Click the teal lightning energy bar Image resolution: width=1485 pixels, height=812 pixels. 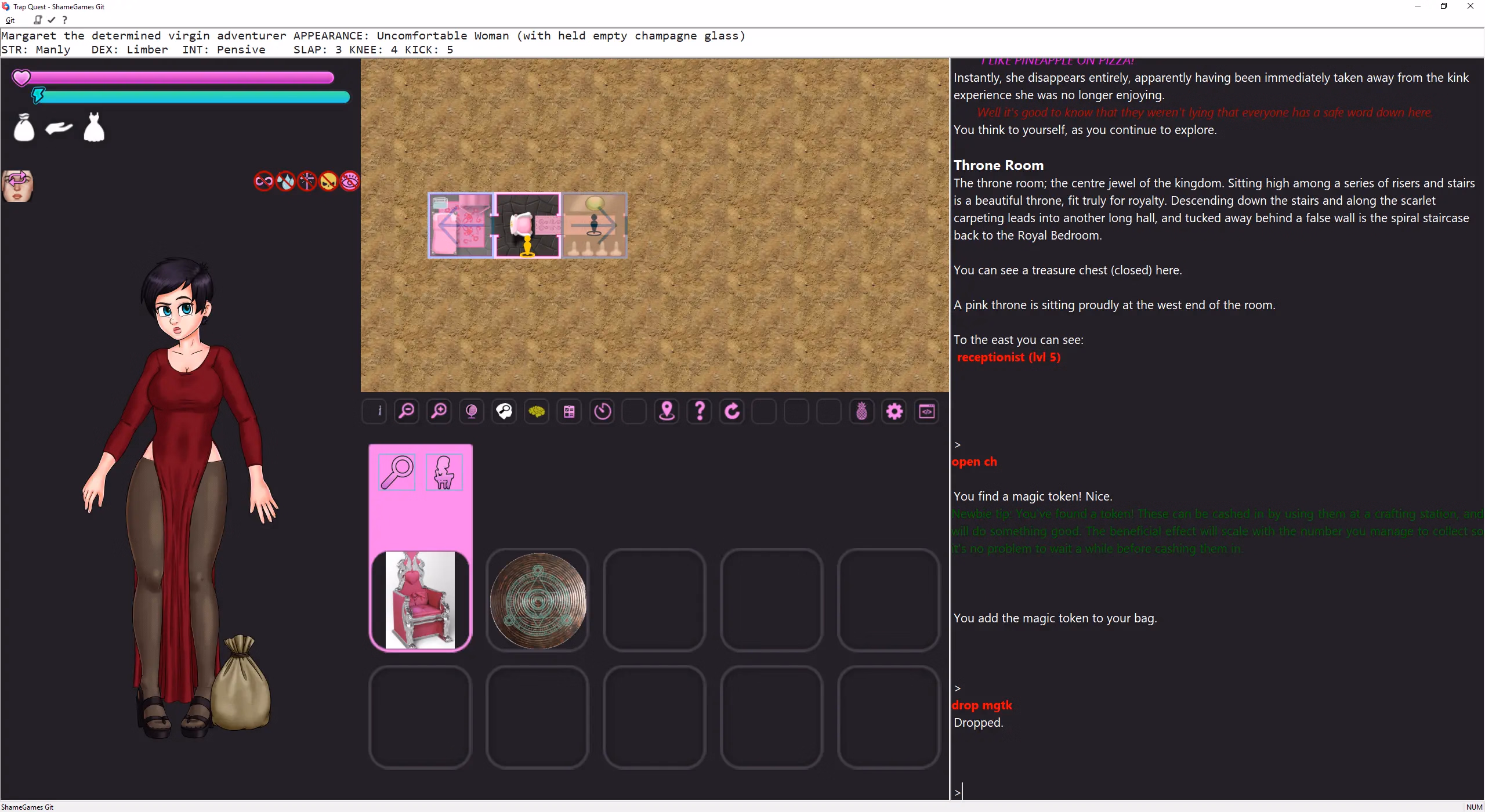click(190, 96)
